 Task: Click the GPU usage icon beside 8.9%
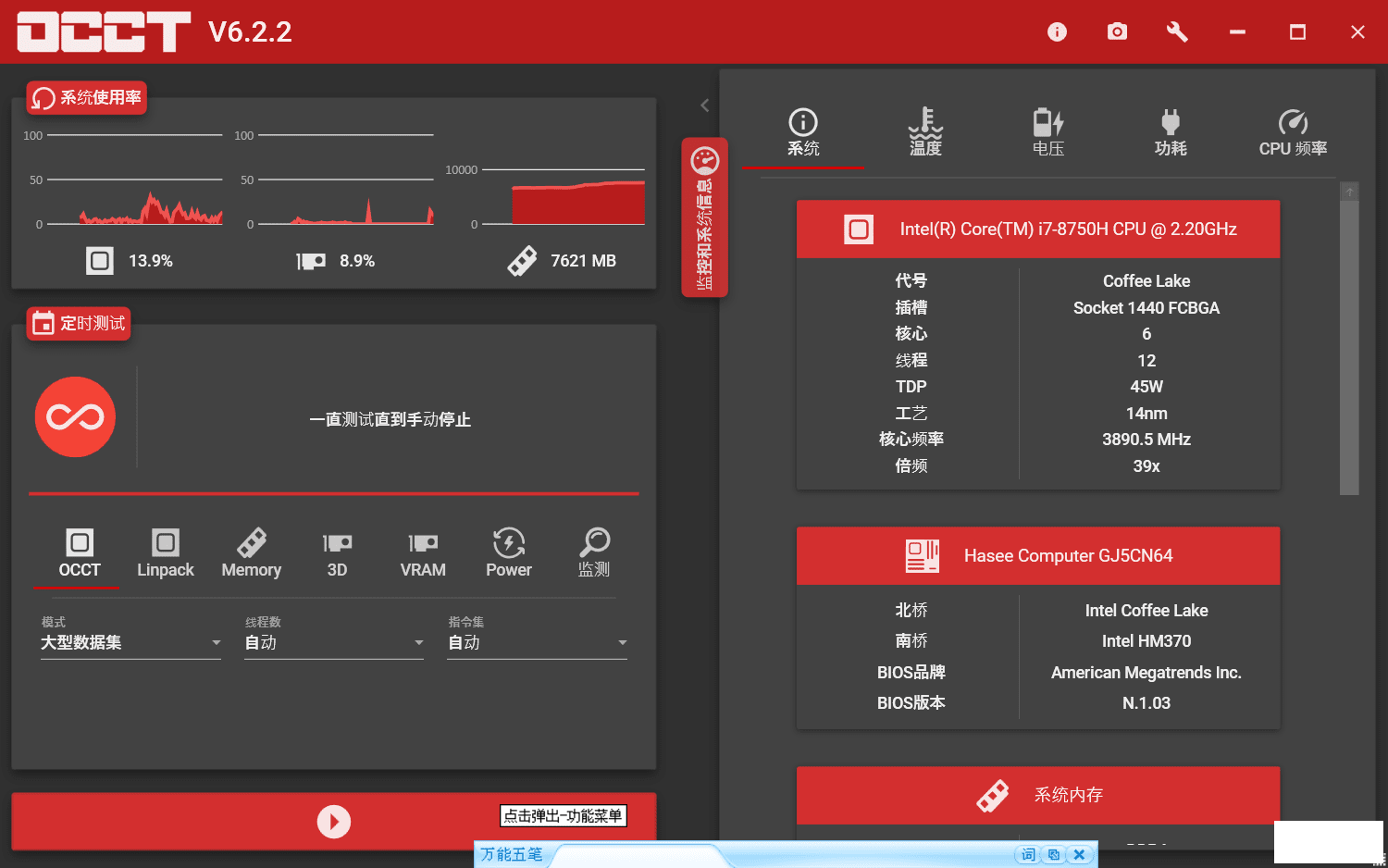(x=311, y=261)
